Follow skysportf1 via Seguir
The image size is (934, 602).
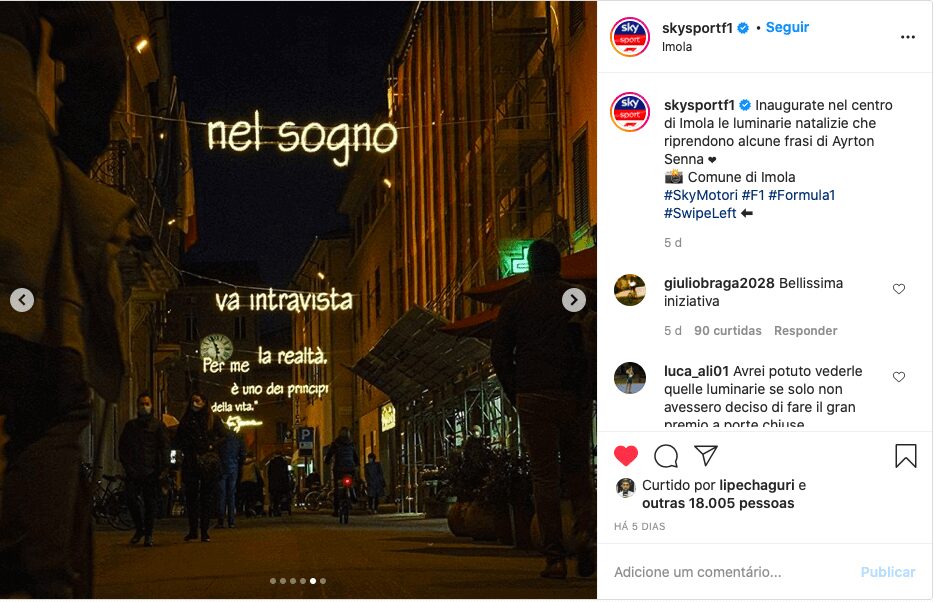787,27
